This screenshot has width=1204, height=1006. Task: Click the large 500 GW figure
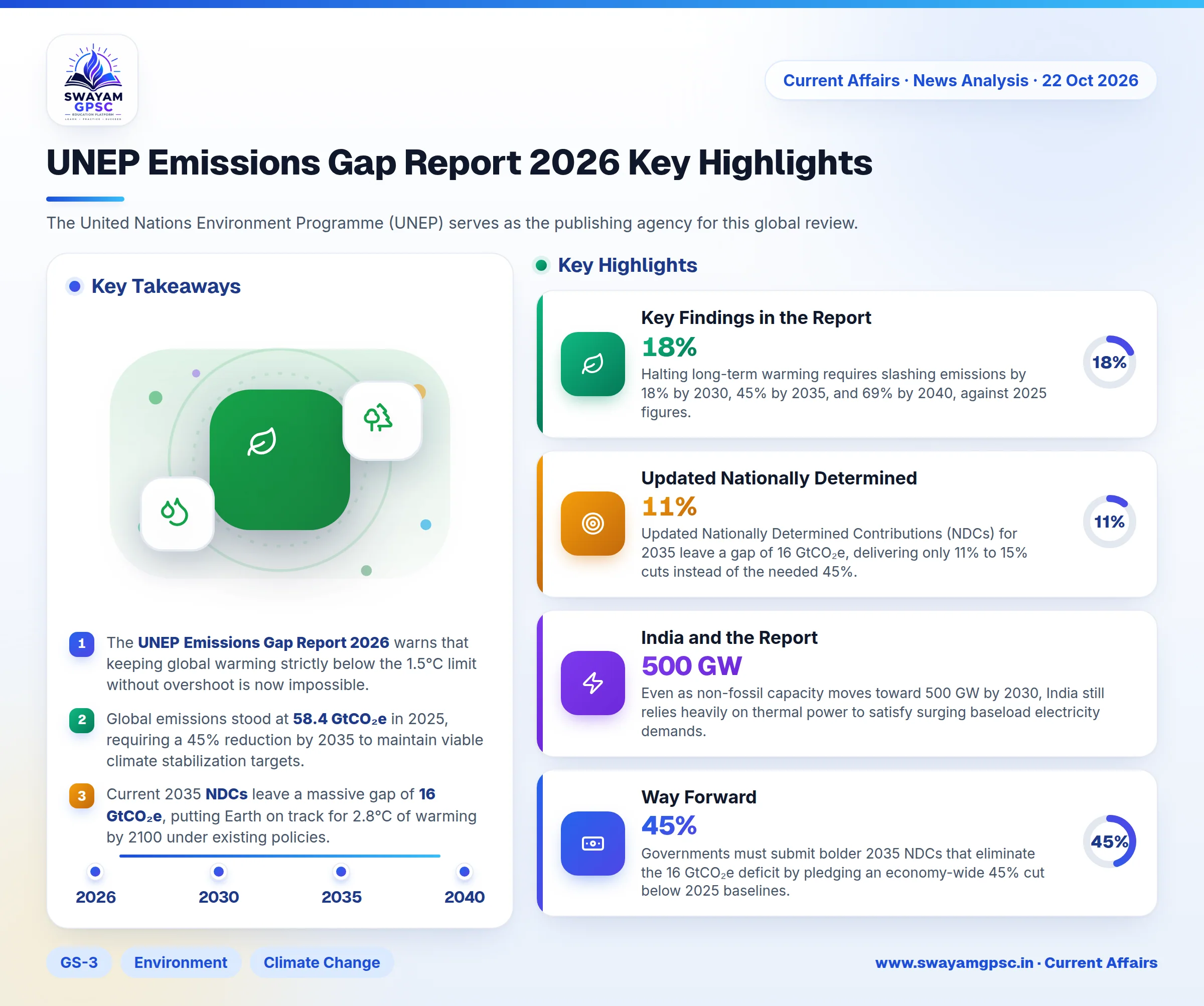[691, 666]
